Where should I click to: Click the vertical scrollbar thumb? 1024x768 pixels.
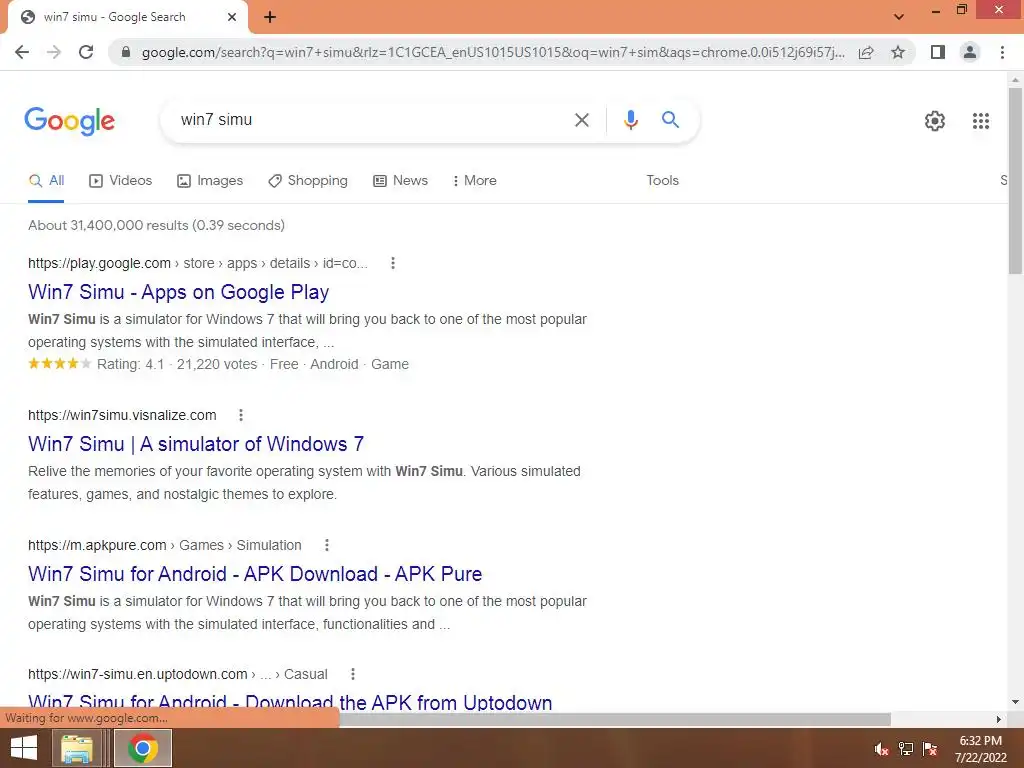pos(1015,181)
